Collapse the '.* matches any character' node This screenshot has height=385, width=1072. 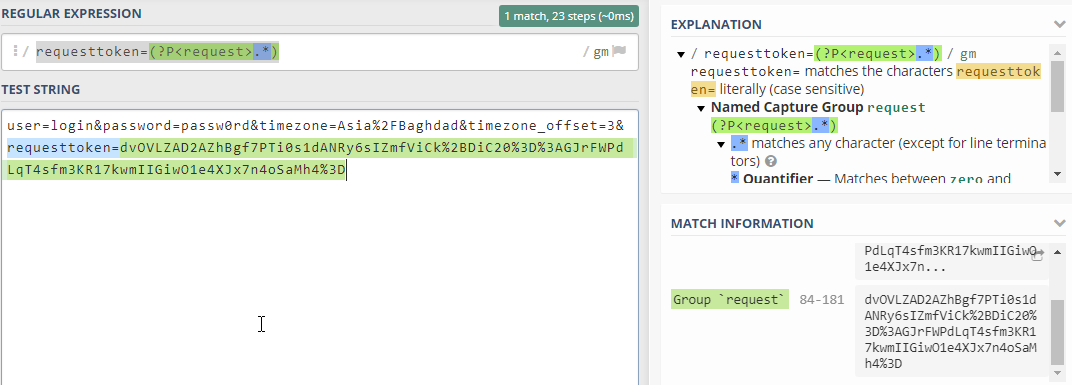click(x=721, y=144)
